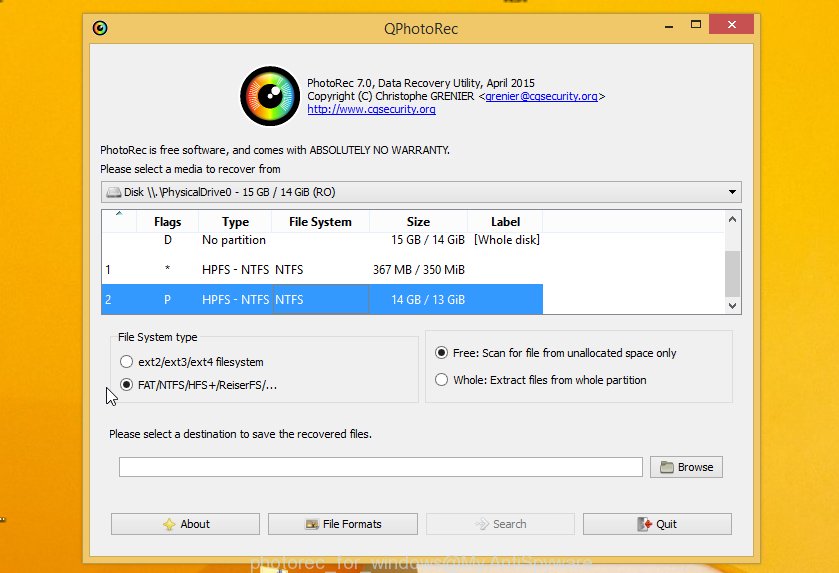Click the Search arrow icon
The image size is (839, 573).
[482, 524]
